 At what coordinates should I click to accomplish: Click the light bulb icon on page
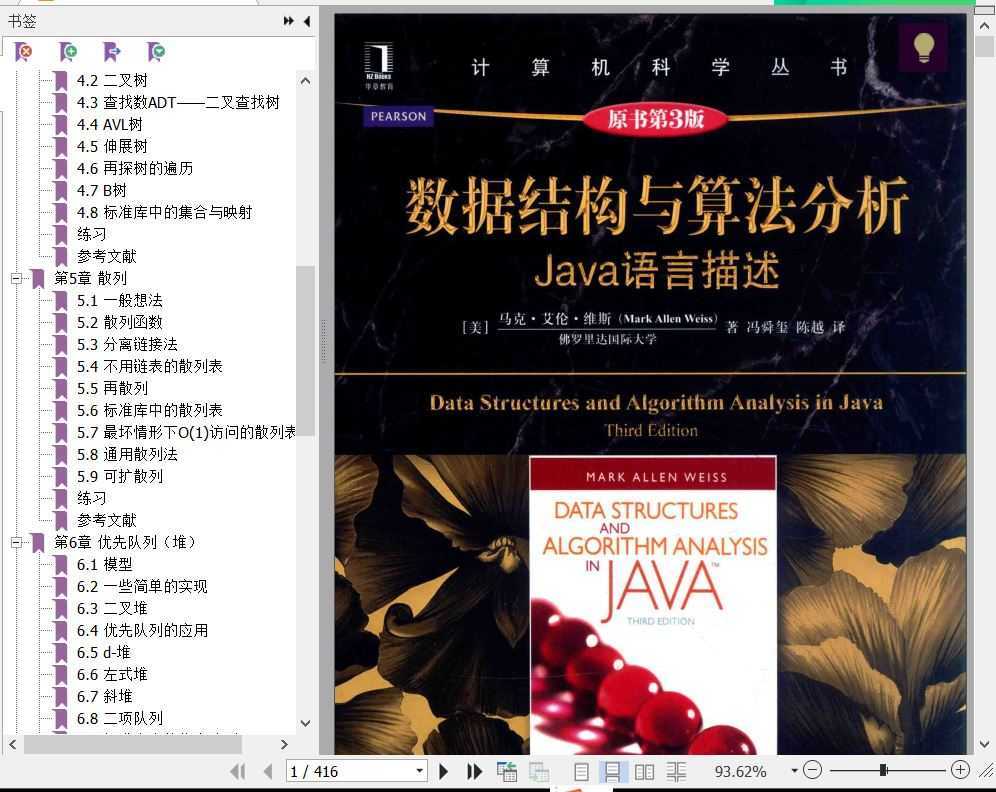pos(924,47)
